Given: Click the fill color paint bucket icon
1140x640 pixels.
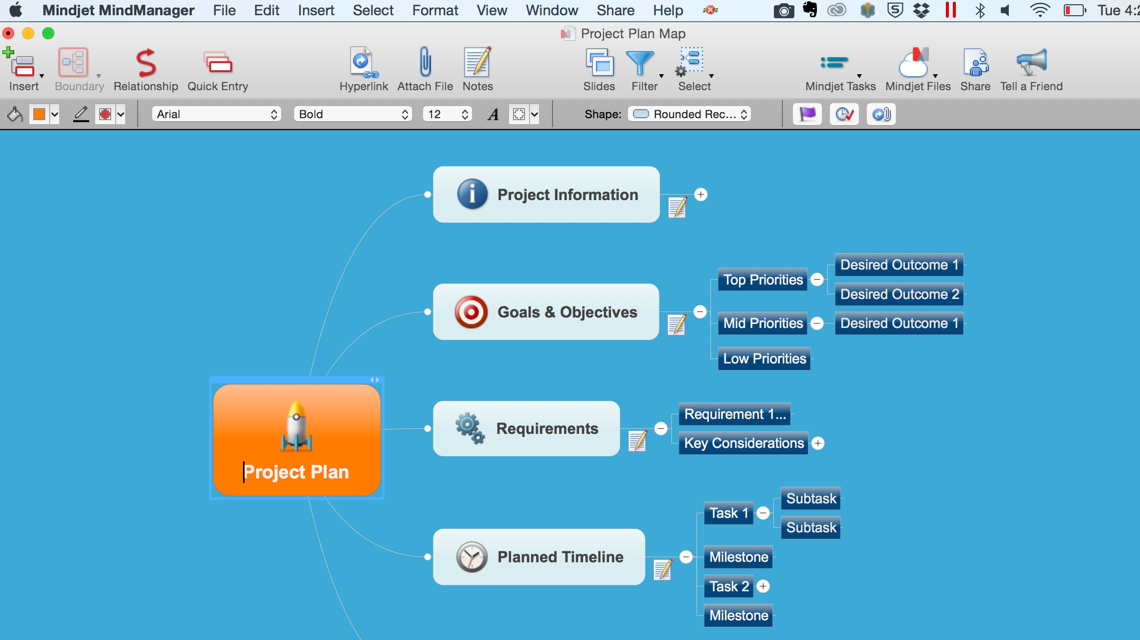Looking at the screenshot, I should 15,114.
